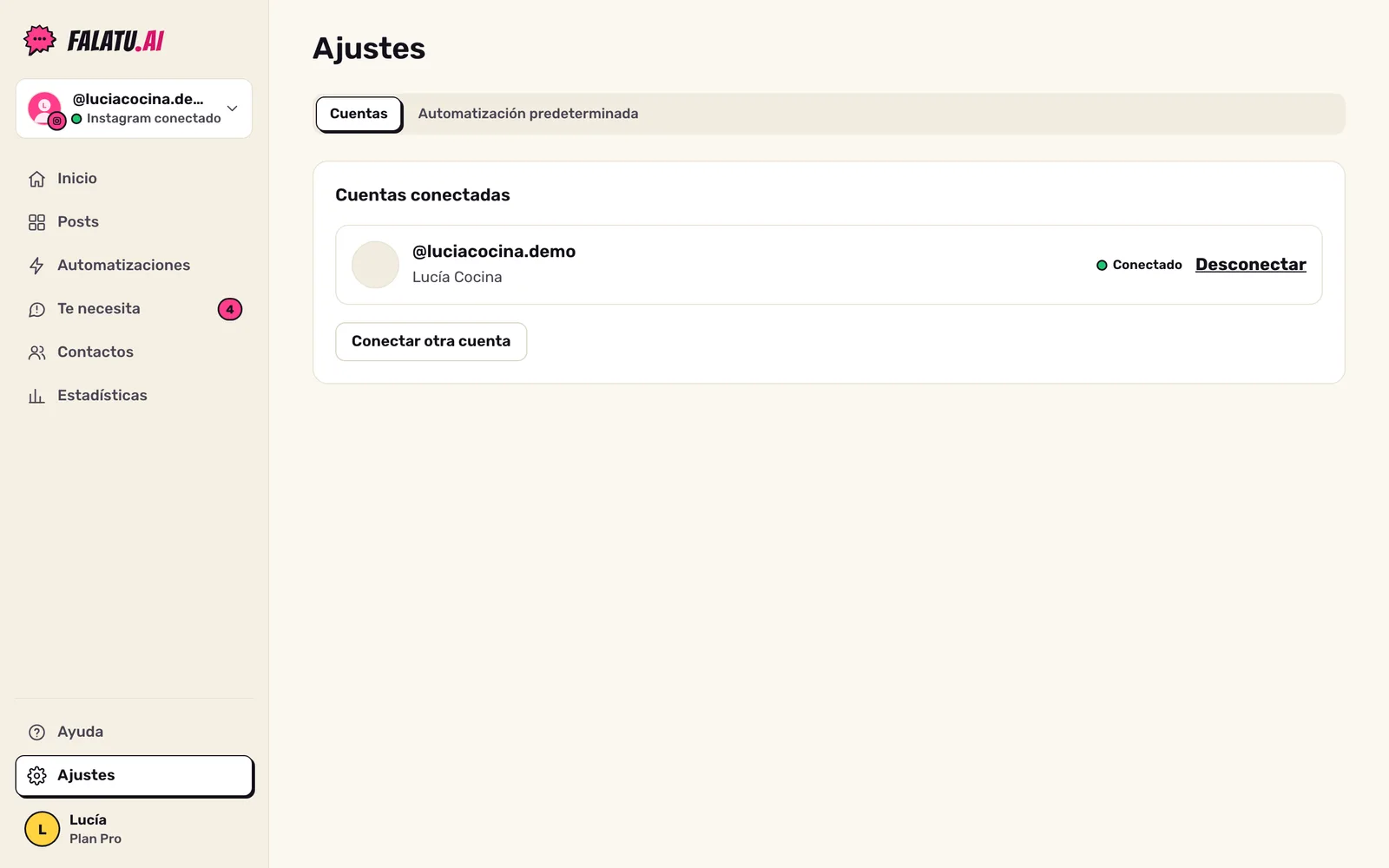Click the Automatizaciones lightning bolt icon
This screenshot has width=1389, height=868.
click(36, 266)
